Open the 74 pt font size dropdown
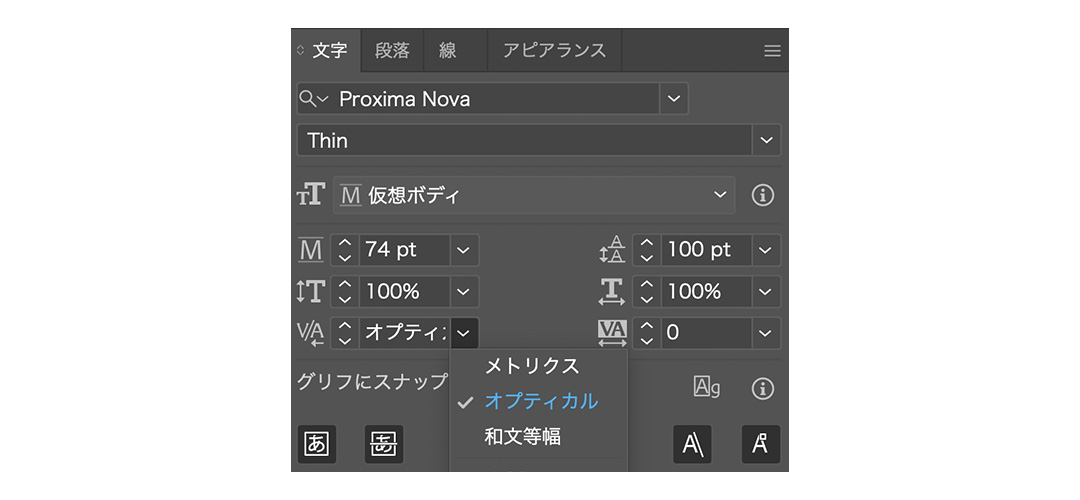Image resolution: width=1080 pixels, height=500 pixels. point(464,250)
